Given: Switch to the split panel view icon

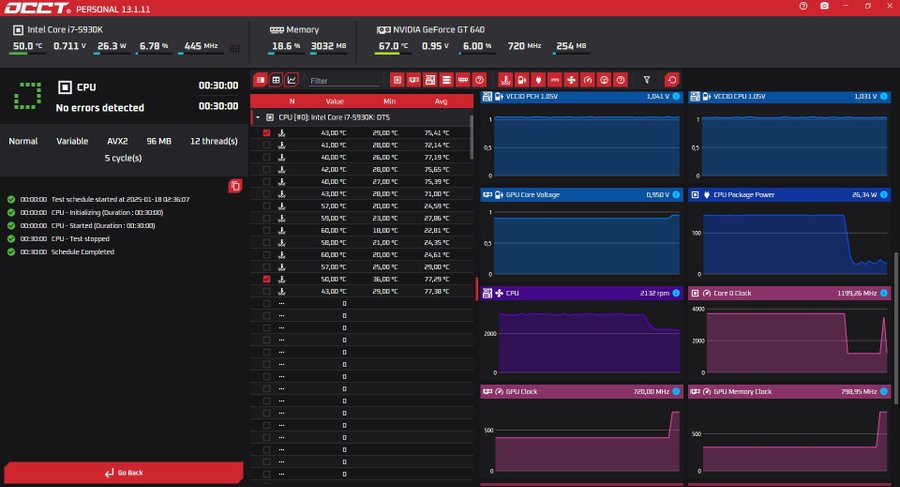Looking at the screenshot, I should [261, 80].
